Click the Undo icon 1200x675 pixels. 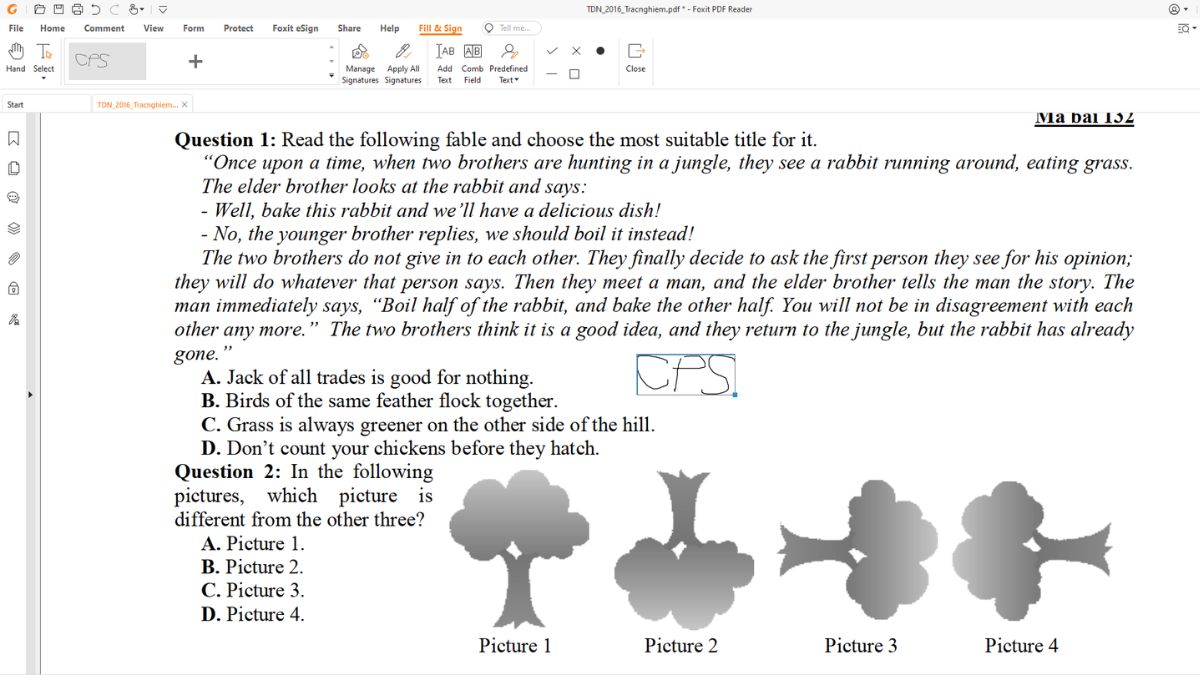point(95,9)
